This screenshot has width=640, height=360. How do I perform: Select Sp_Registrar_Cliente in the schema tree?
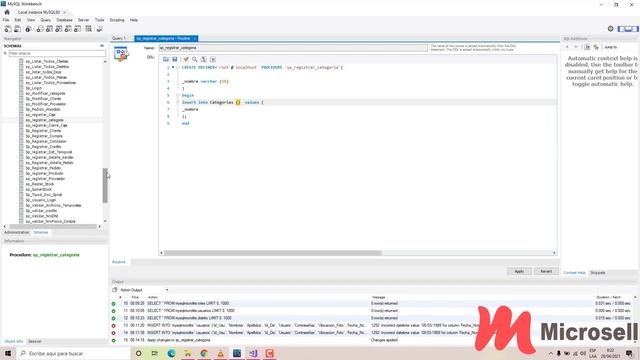[43, 131]
